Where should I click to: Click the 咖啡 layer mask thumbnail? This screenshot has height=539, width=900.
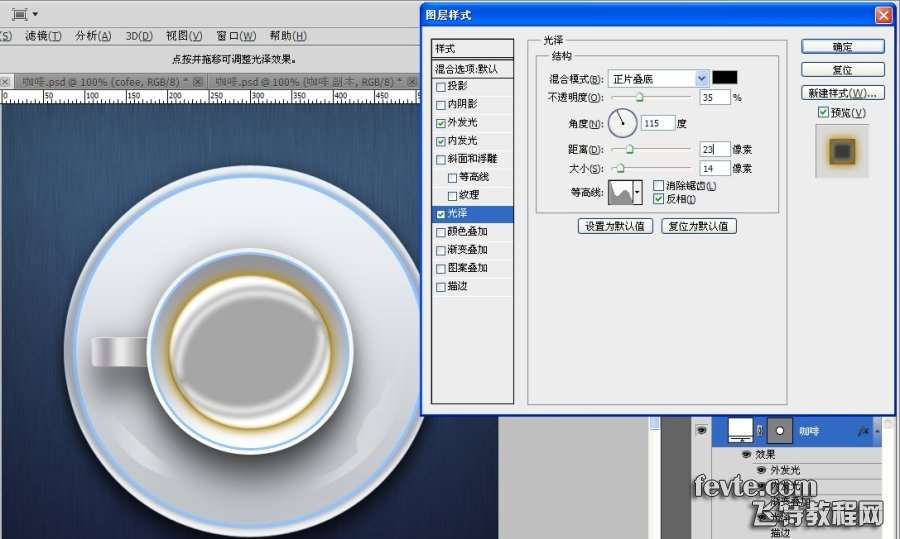pos(779,431)
